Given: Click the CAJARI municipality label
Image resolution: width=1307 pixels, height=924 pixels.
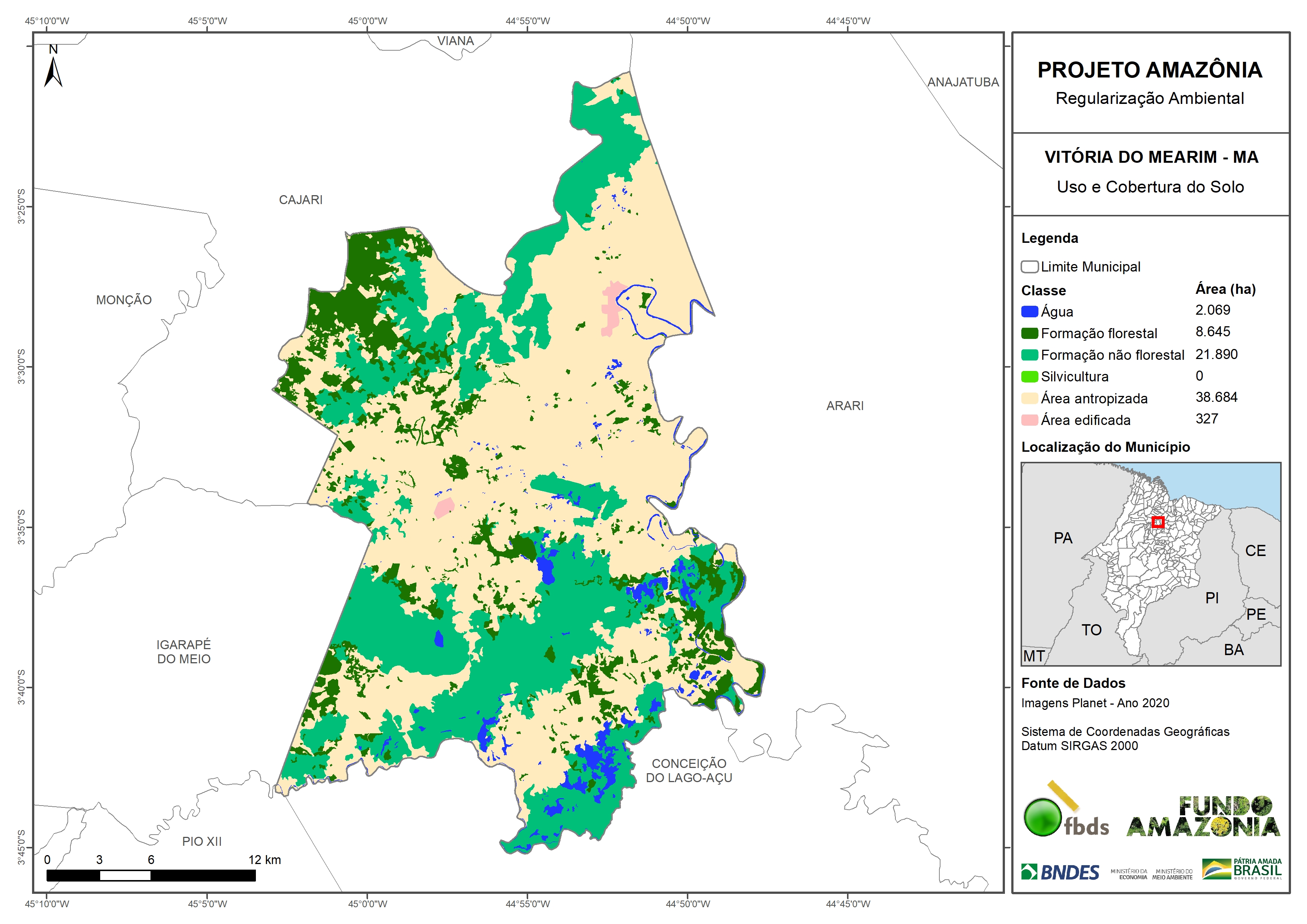Looking at the screenshot, I should pyautogui.click(x=301, y=200).
